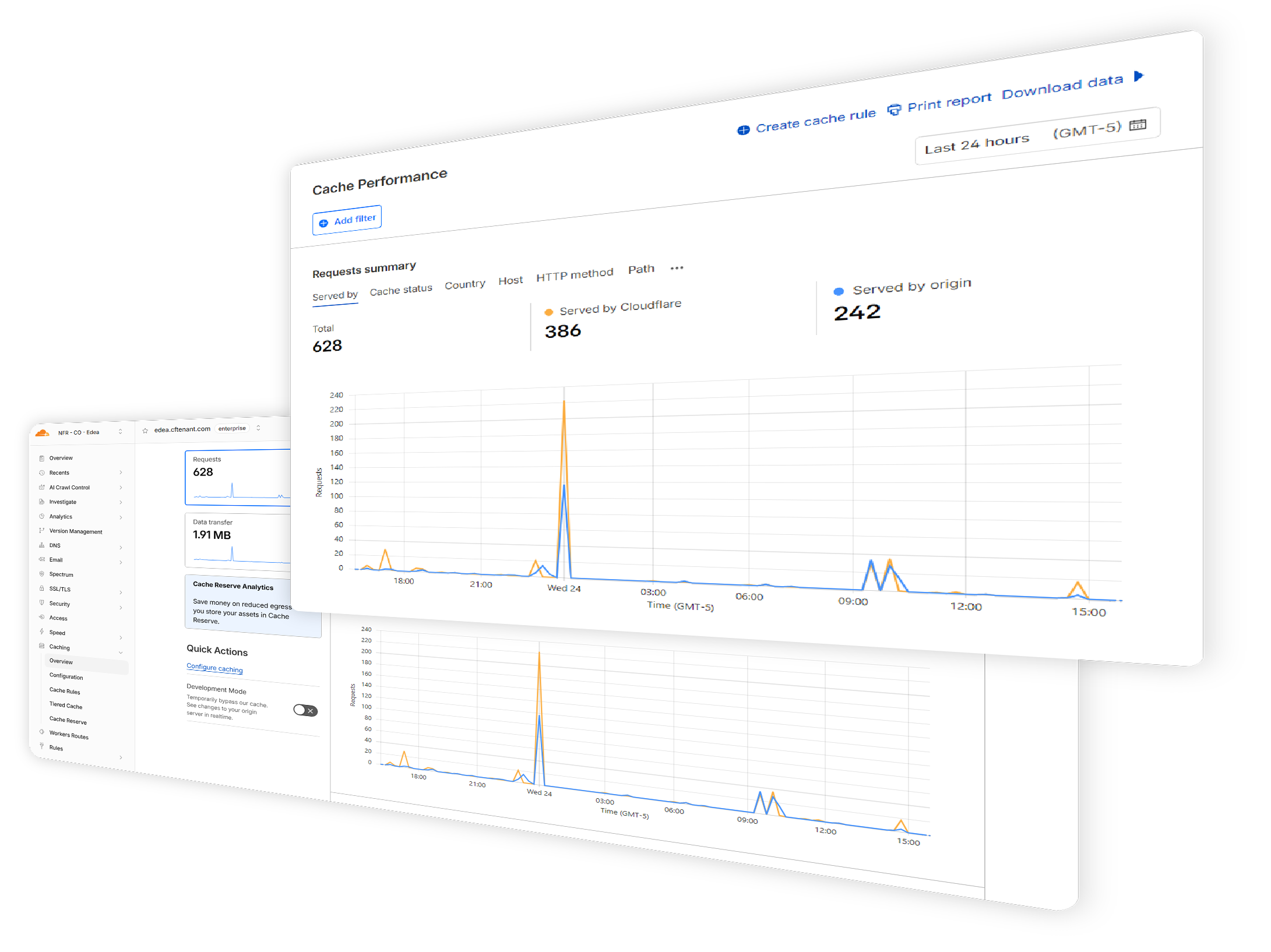Click the printer icon beside Print report
This screenshot has height=952, width=1271.
point(894,109)
